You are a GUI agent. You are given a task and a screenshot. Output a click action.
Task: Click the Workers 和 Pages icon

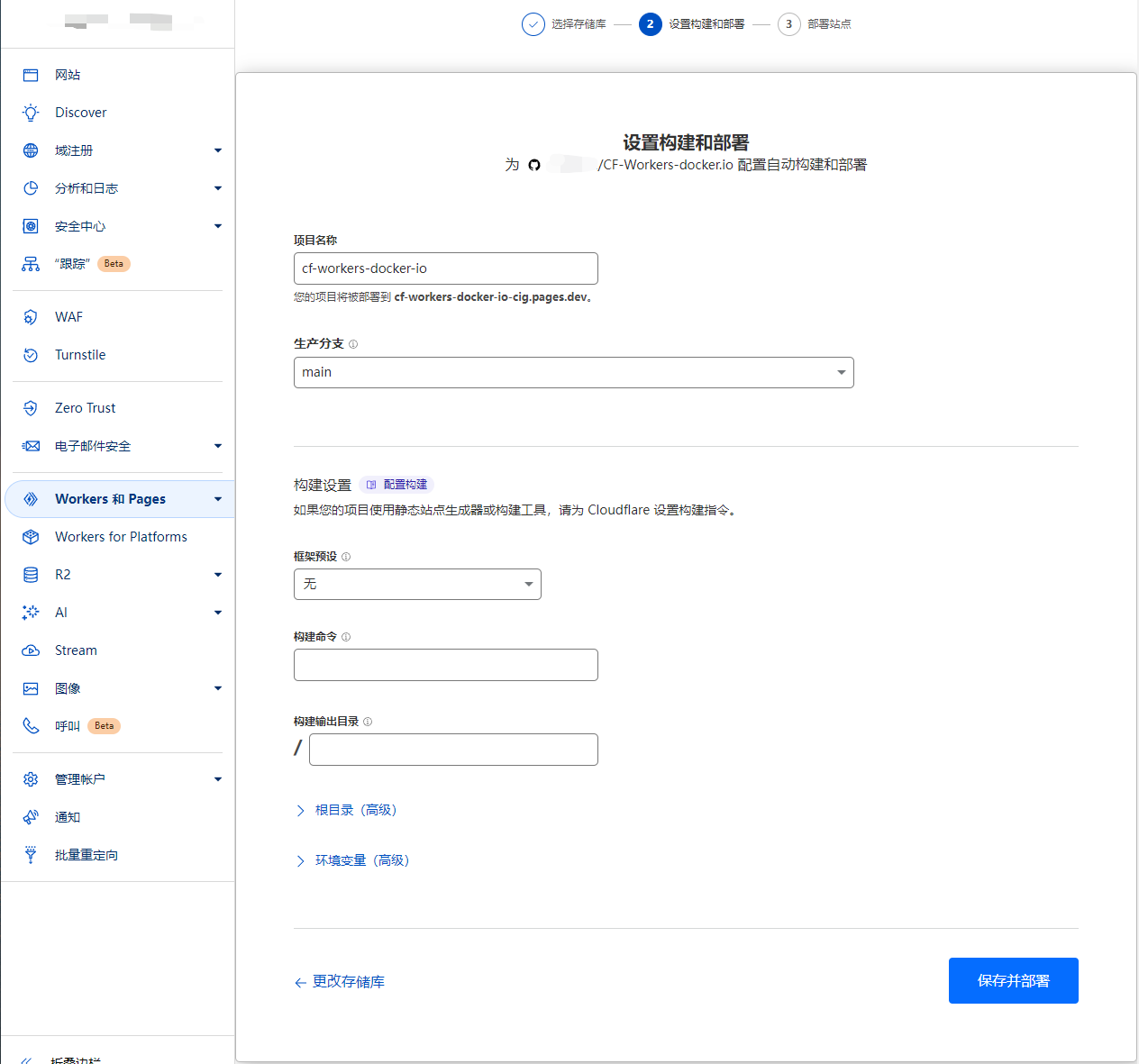click(31, 499)
